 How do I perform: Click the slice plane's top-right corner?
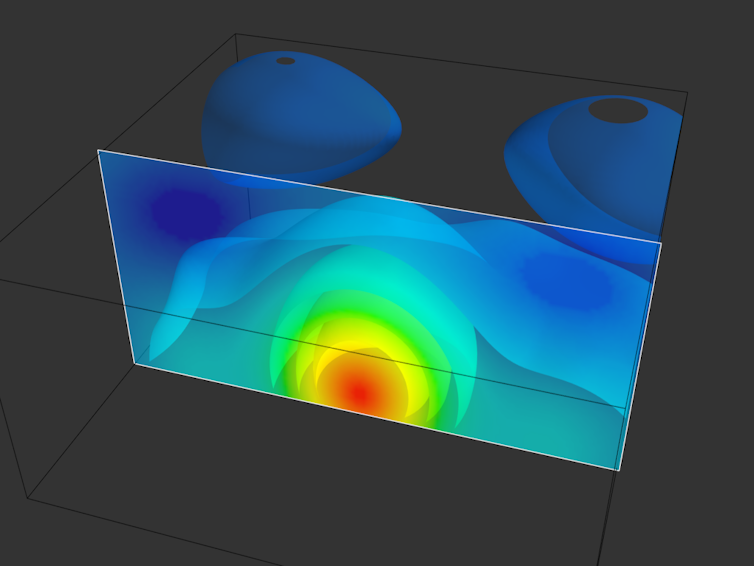661,241
